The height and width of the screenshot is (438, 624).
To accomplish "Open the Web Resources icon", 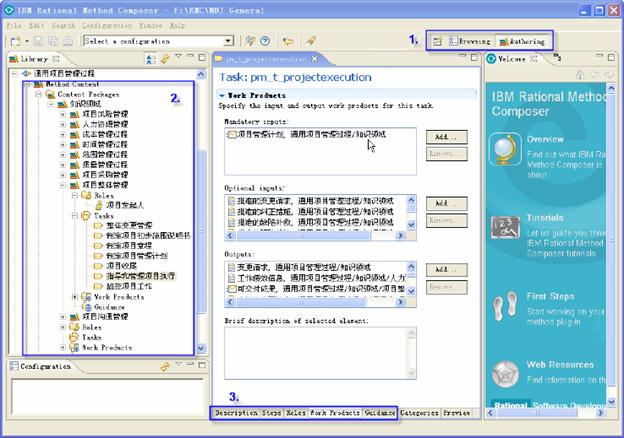I will [505, 374].
